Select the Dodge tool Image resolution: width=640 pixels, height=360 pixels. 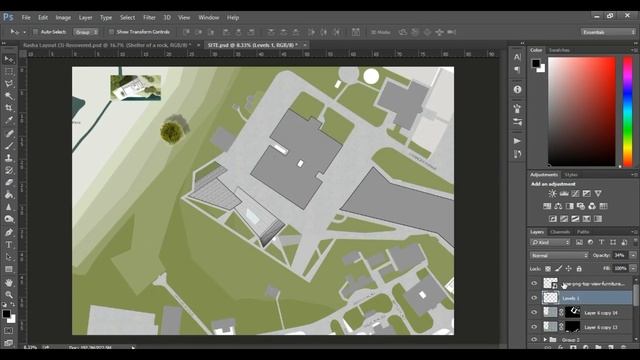tap(9, 219)
